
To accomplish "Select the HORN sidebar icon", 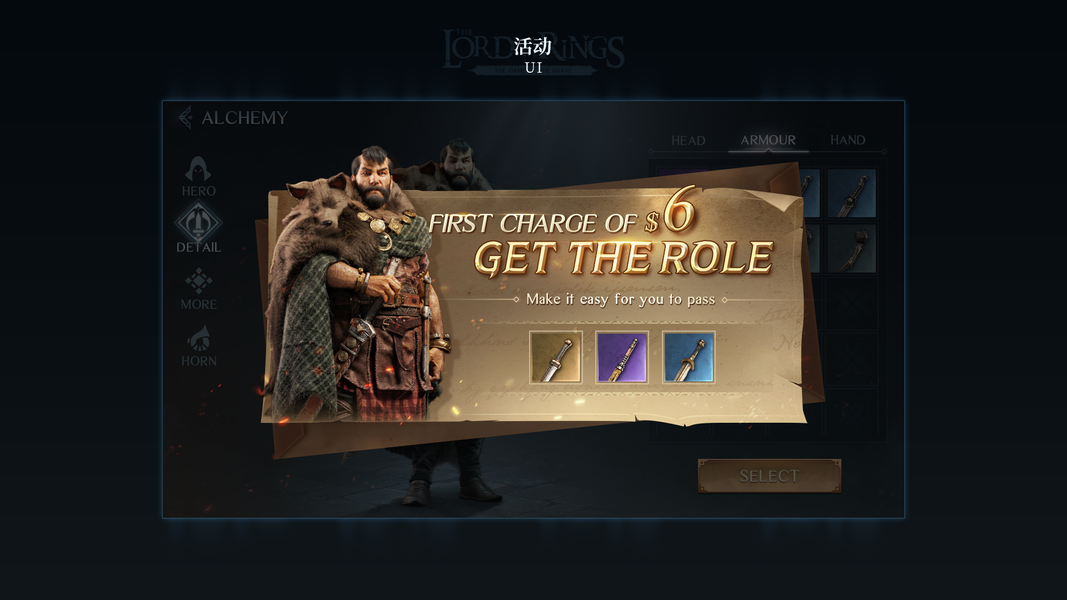I will tap(198, 338).
